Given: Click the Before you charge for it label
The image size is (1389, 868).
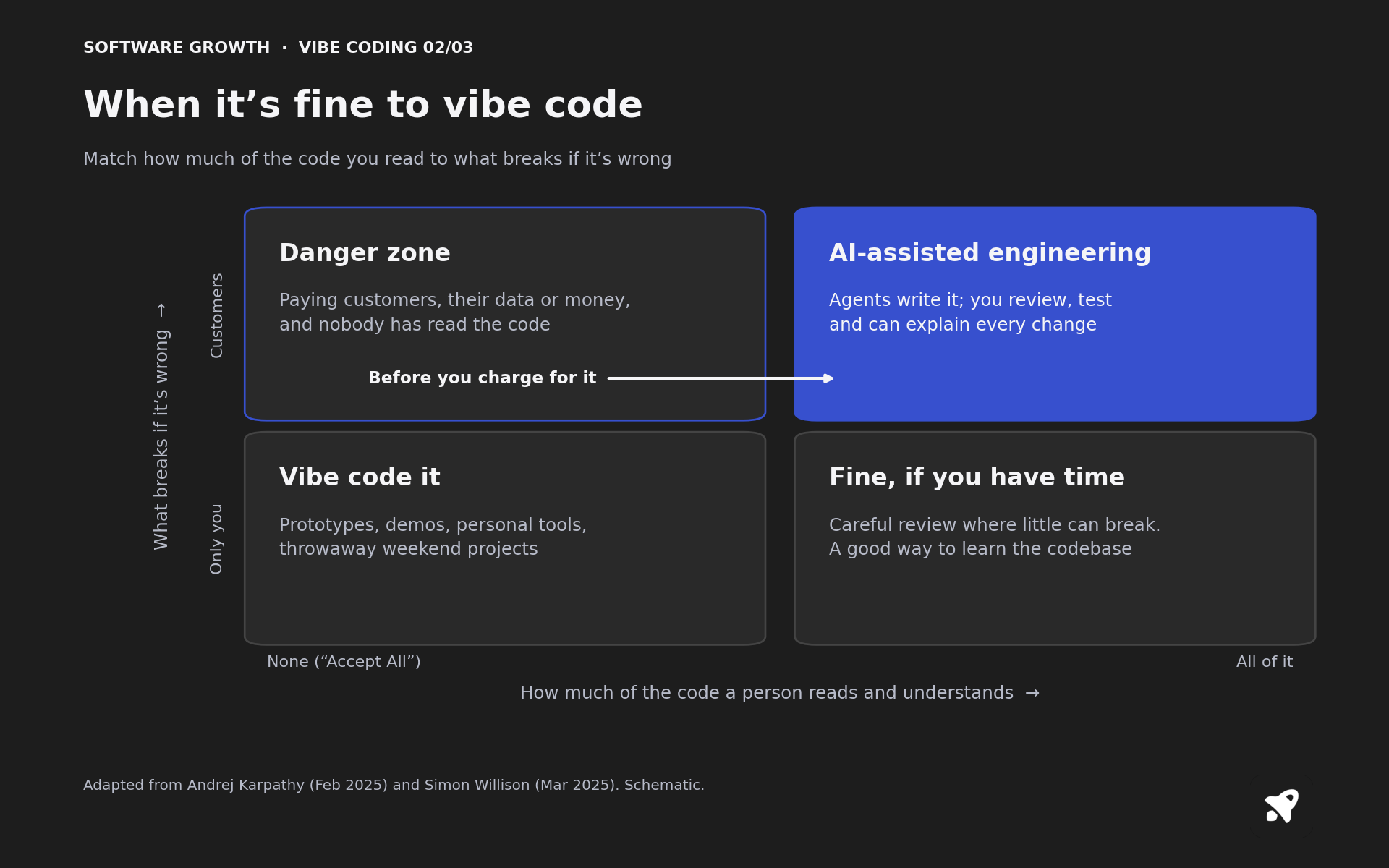Looking at the screenshot, I should coord(482,378).
